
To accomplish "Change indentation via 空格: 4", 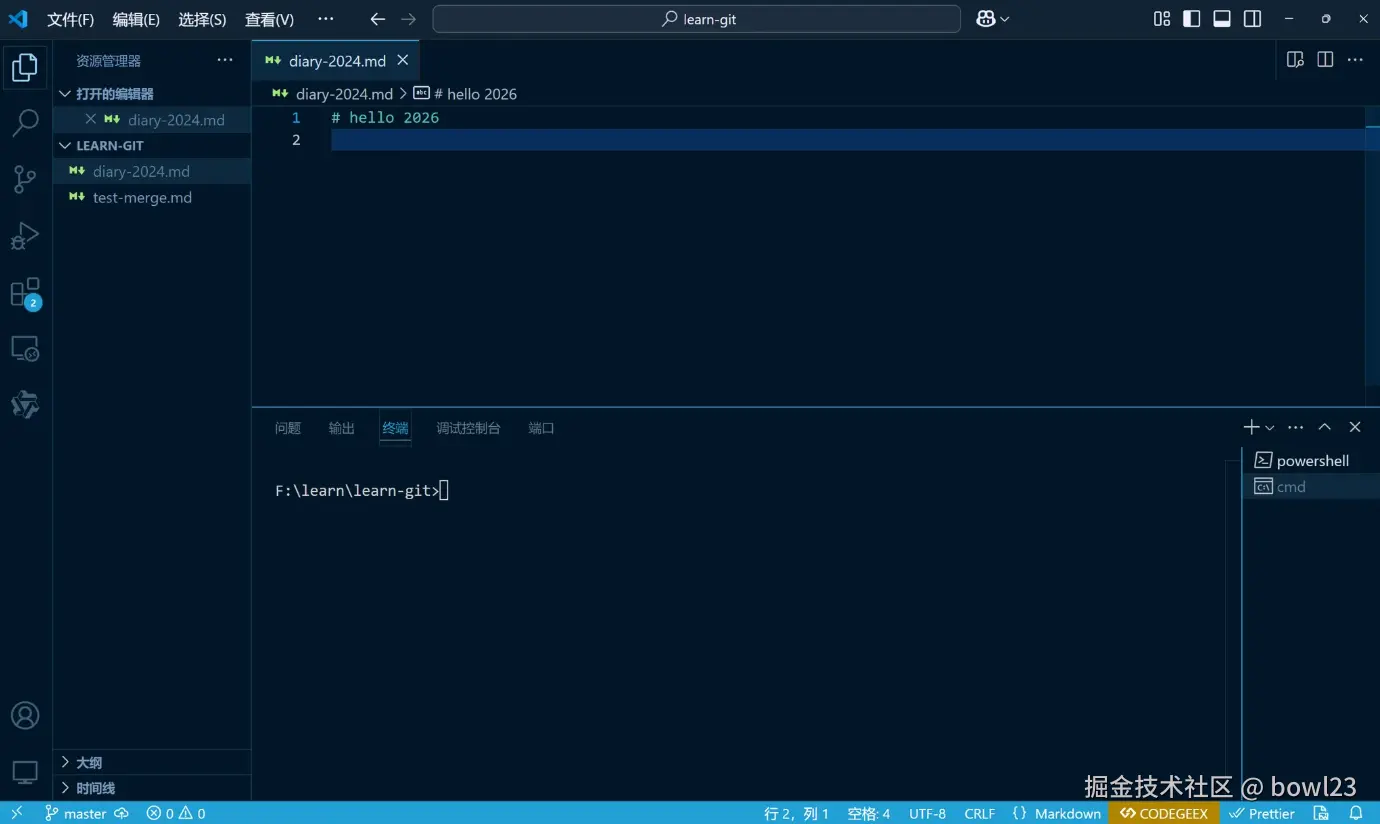I will point(868,813).
